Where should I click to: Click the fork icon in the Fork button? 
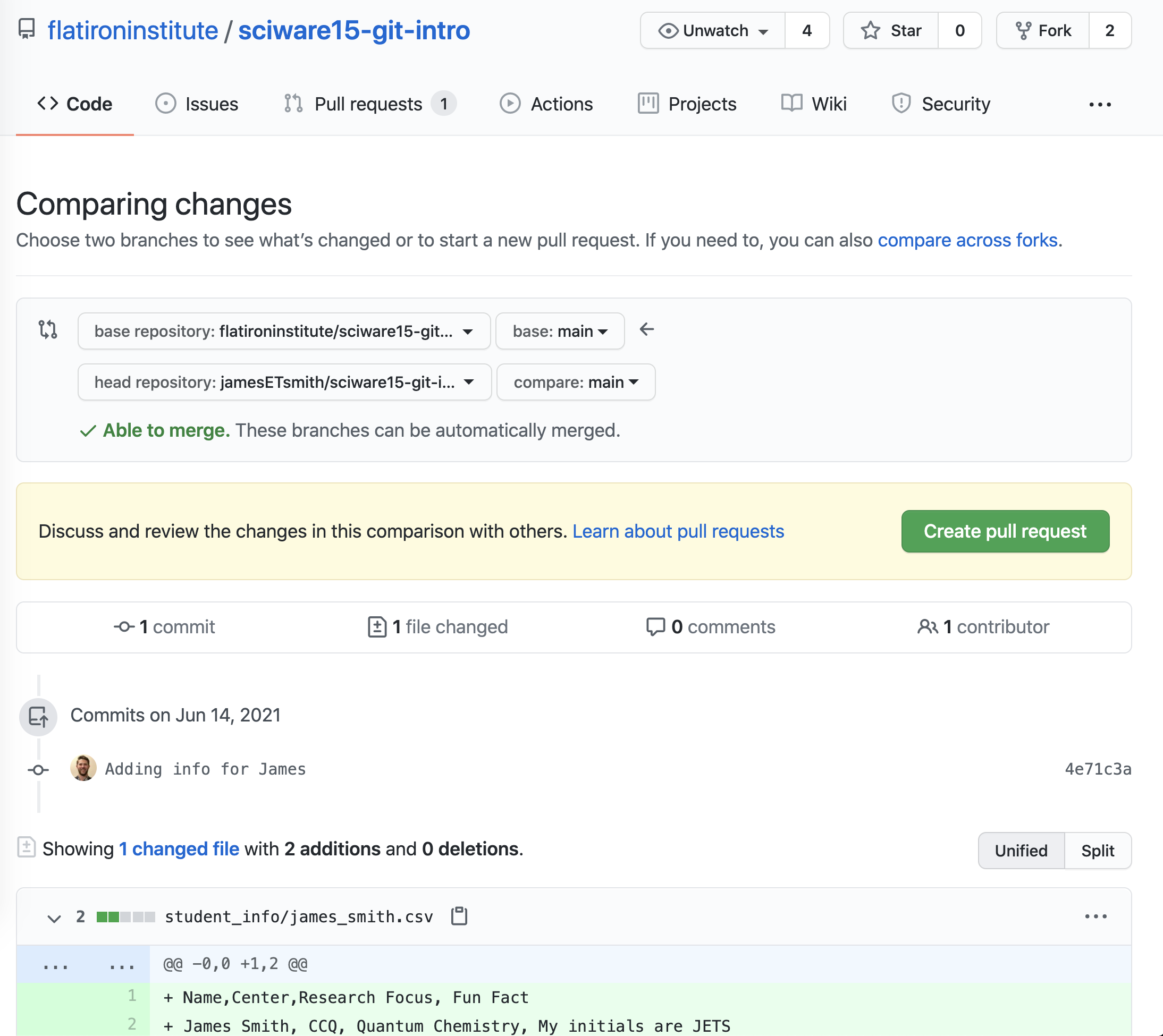point(1023,30)
